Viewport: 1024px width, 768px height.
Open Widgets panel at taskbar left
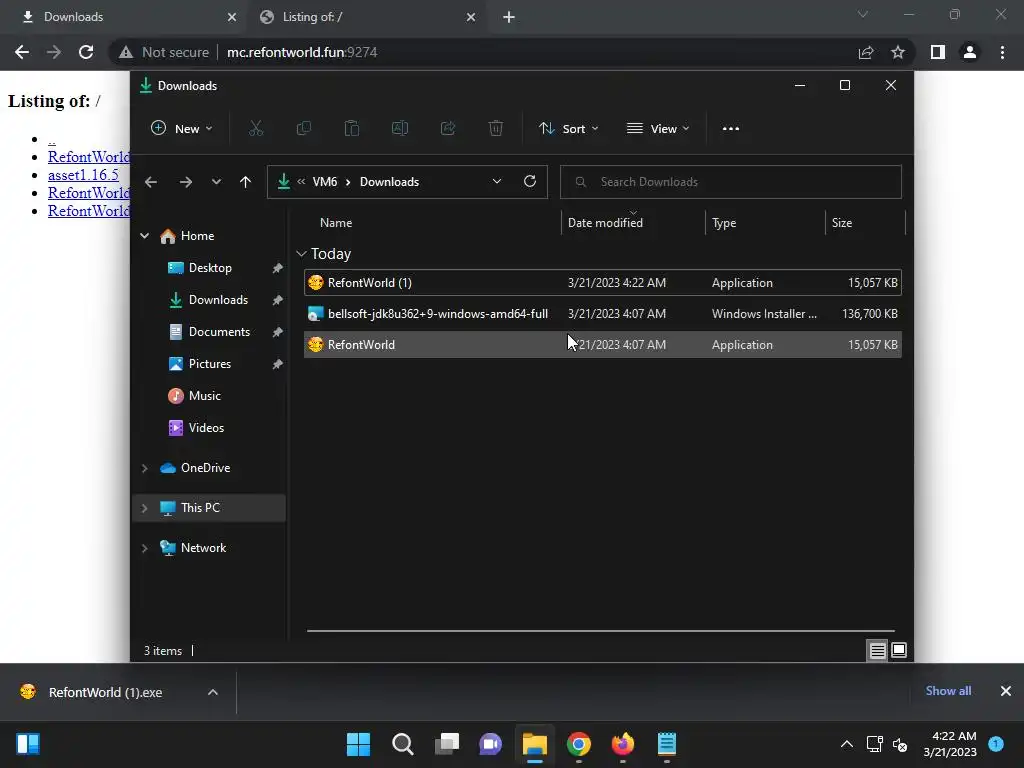28,744
